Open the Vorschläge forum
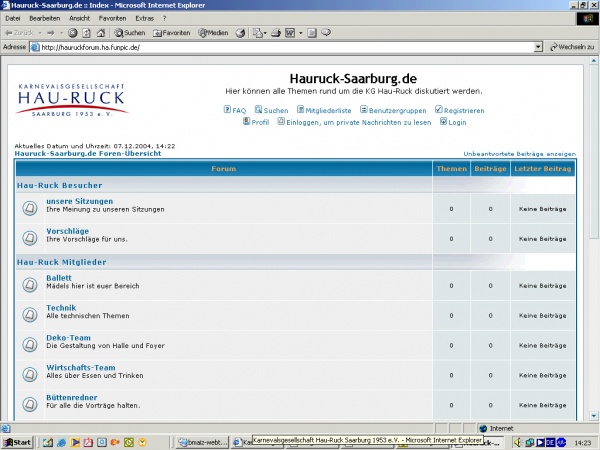This screenshot has width=600, height=450. pyautogui.click(x=67, y=231)
